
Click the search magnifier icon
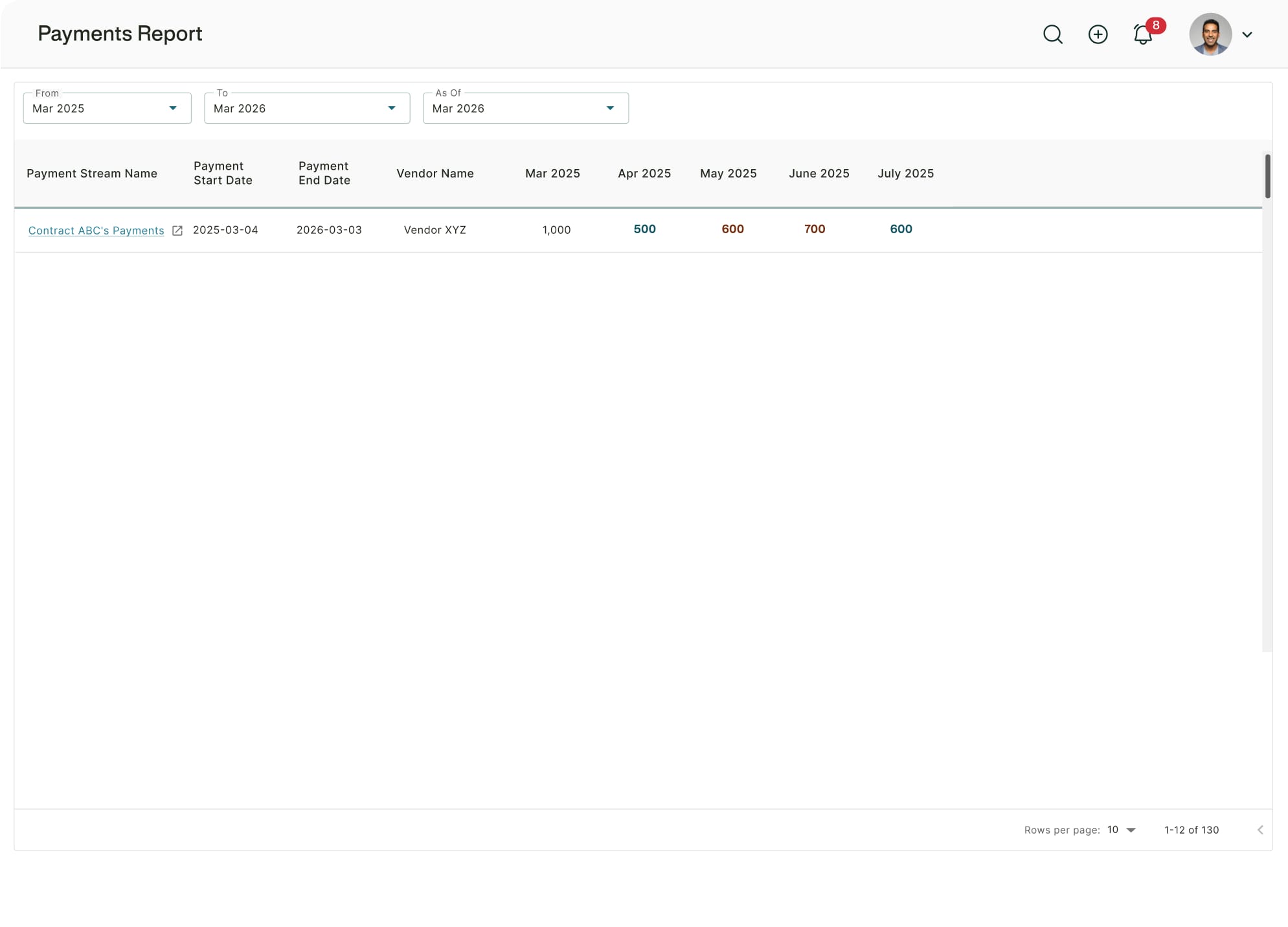point(1052,34)
